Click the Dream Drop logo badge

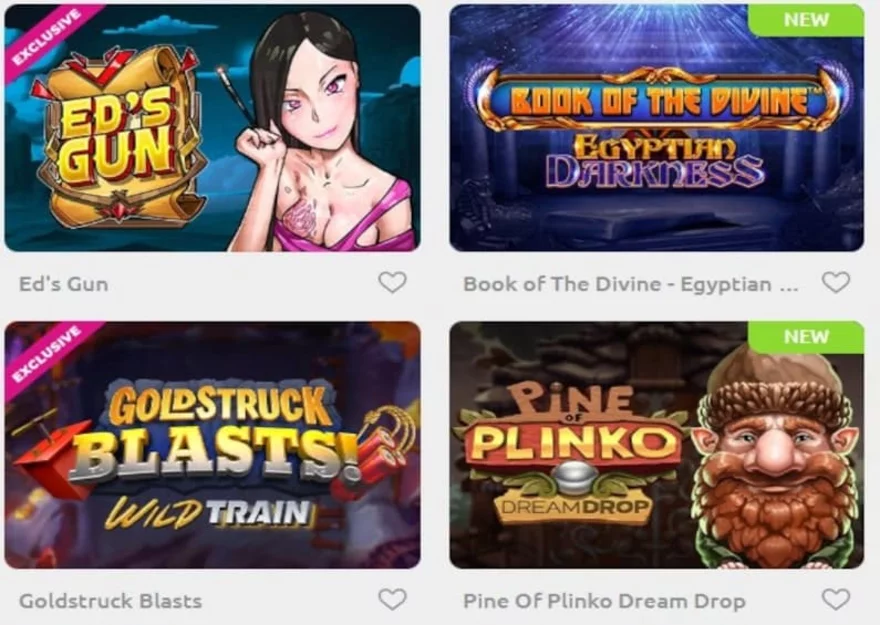[x=574, y=507]
